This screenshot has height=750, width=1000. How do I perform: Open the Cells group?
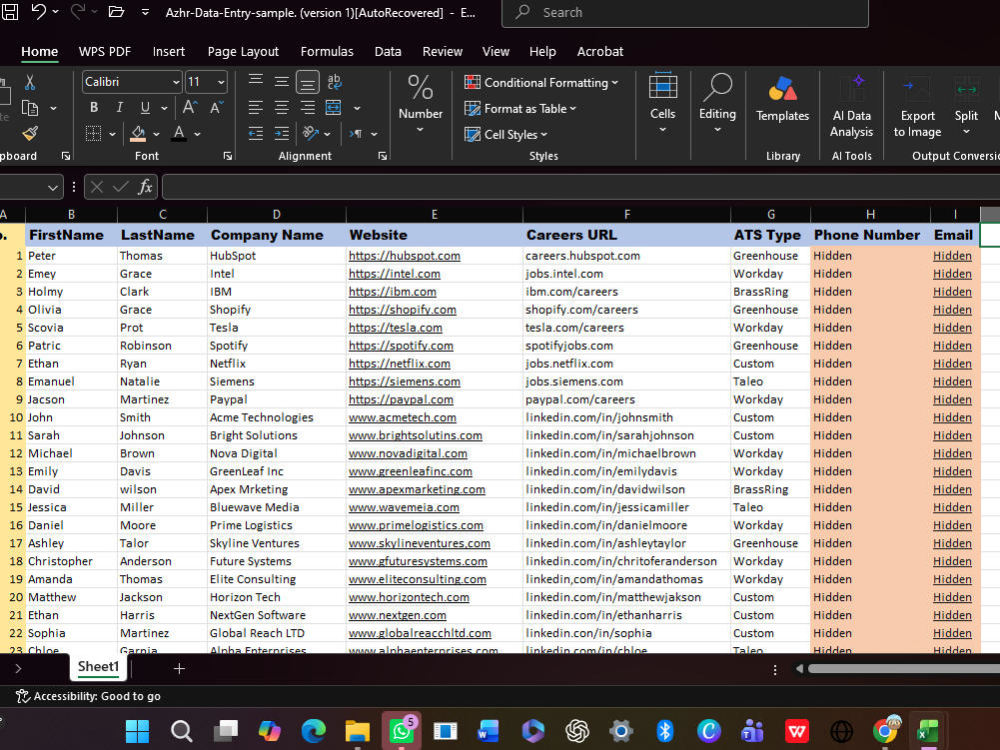click(x=663, y=103)
